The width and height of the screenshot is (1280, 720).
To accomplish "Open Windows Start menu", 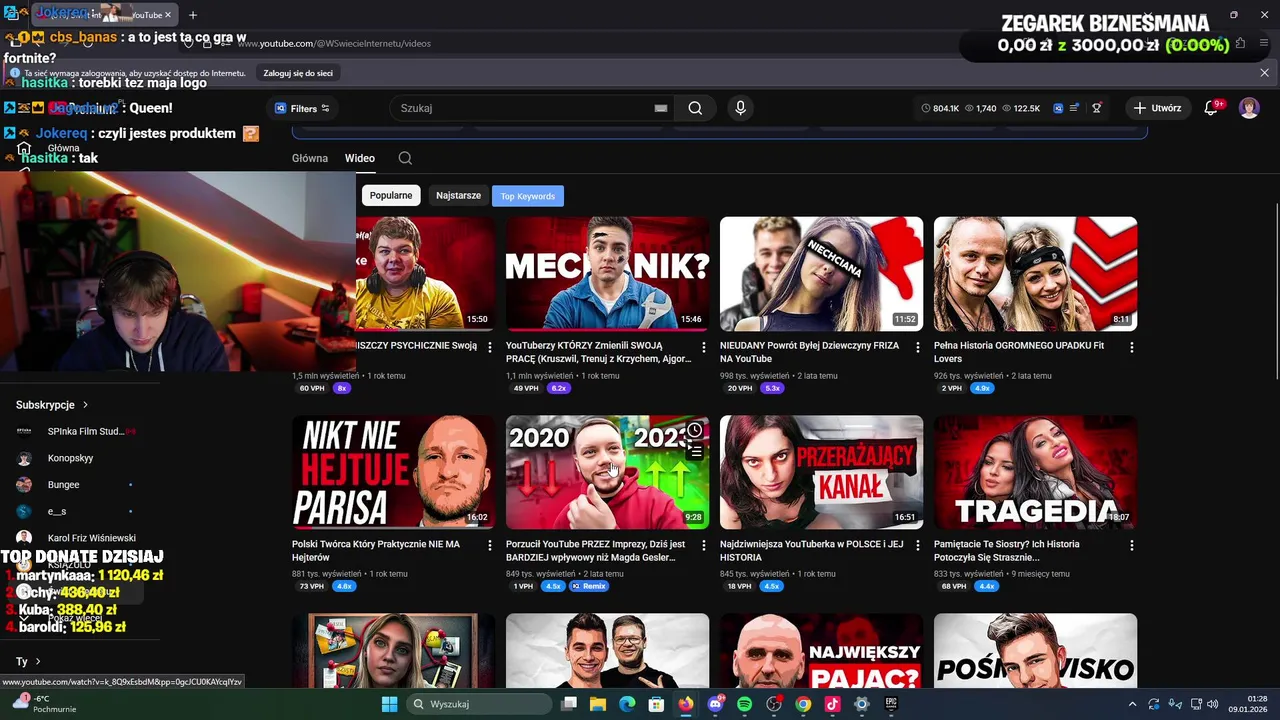I will pyautogui.click(x=389, y=704).
